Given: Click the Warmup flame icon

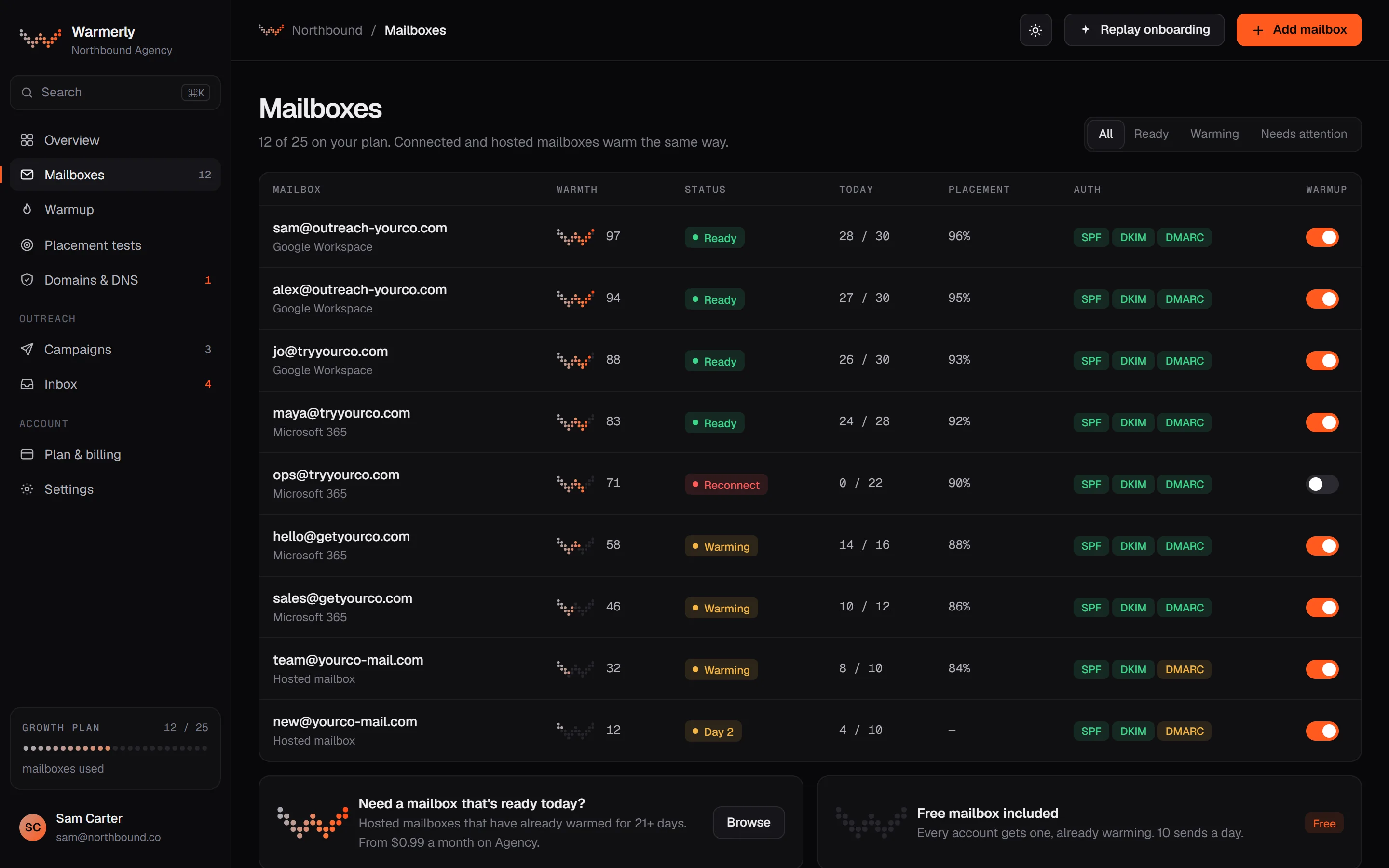Looking at the screenshot, I should click(27, 209).
